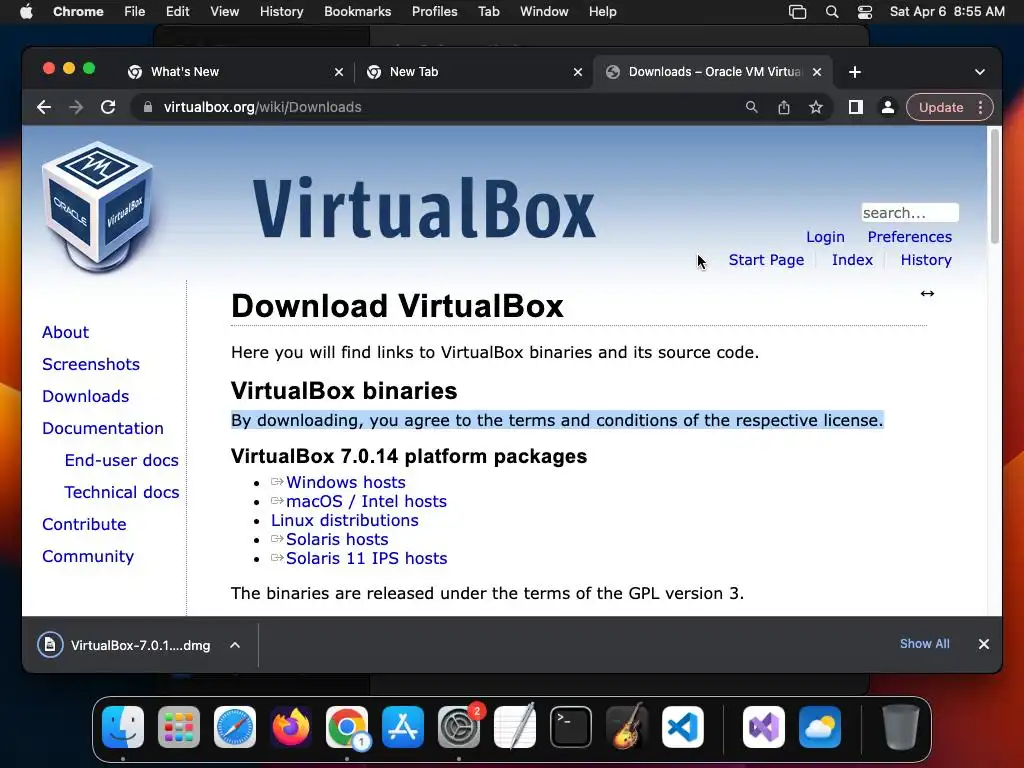Click the VirtualBox search field
The height and width of the screenshot is (768, 1024).
click(910, 213)
